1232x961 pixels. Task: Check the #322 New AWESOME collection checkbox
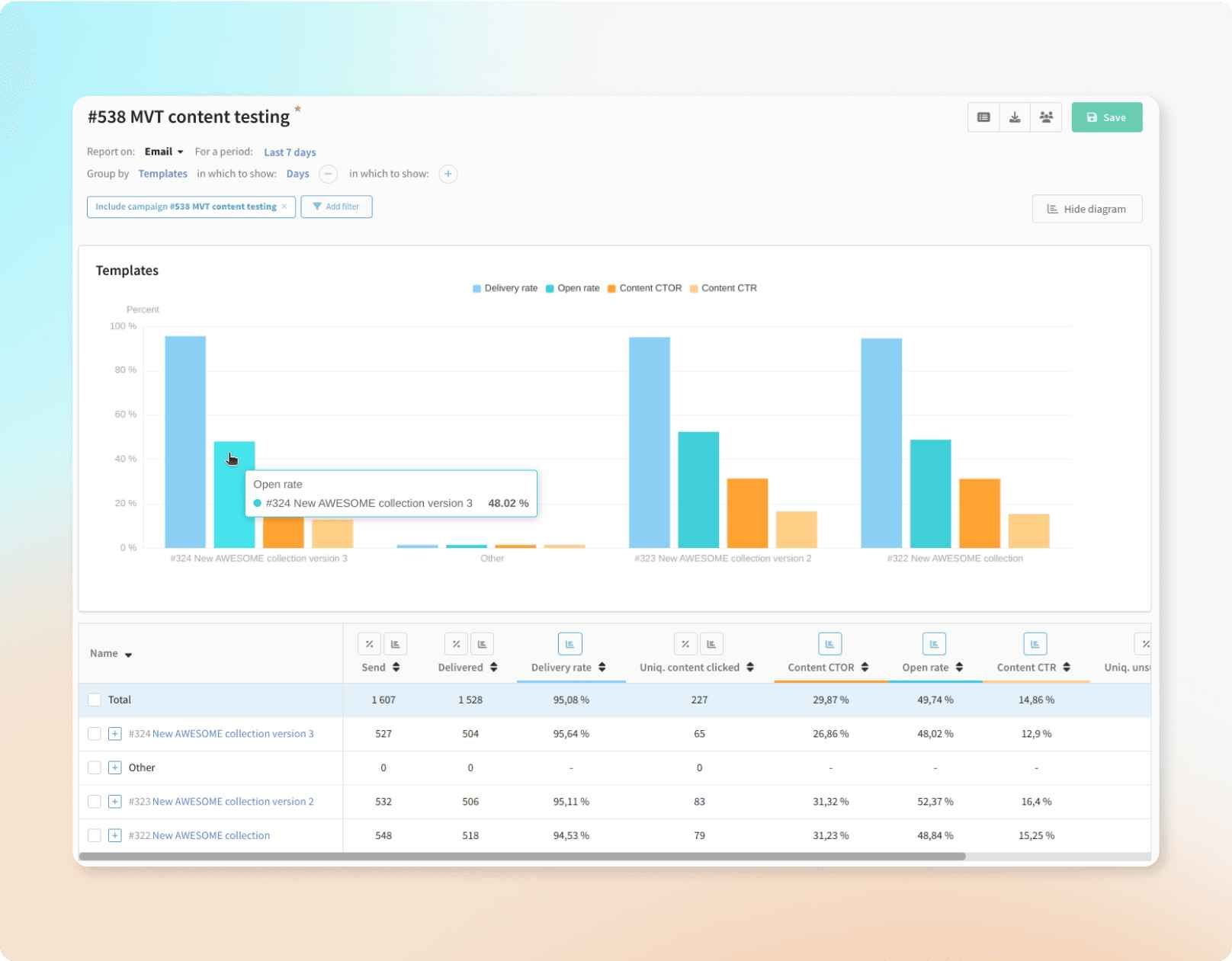(95, 835)
